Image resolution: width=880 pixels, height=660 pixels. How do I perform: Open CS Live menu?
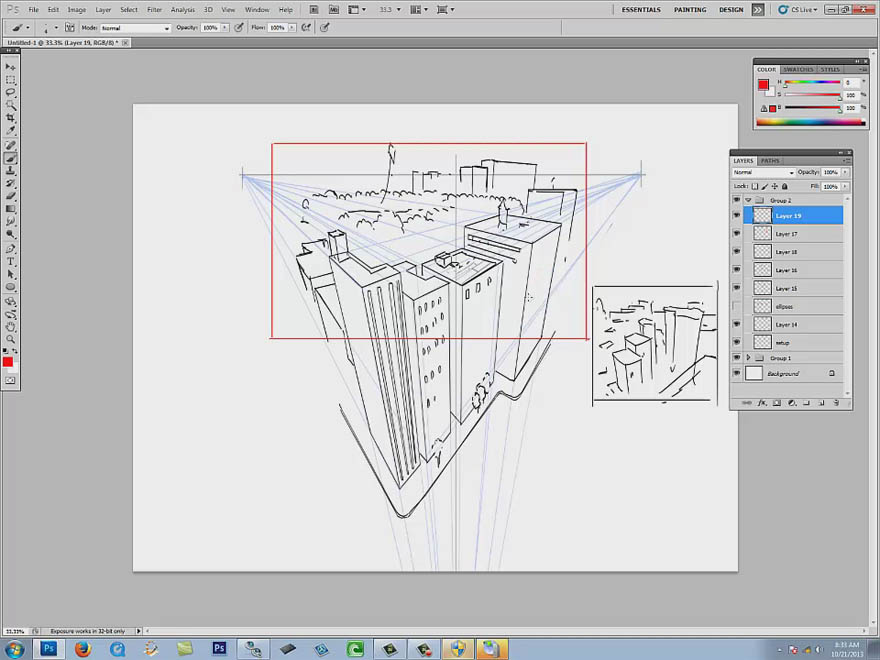(x=798, y=10)
